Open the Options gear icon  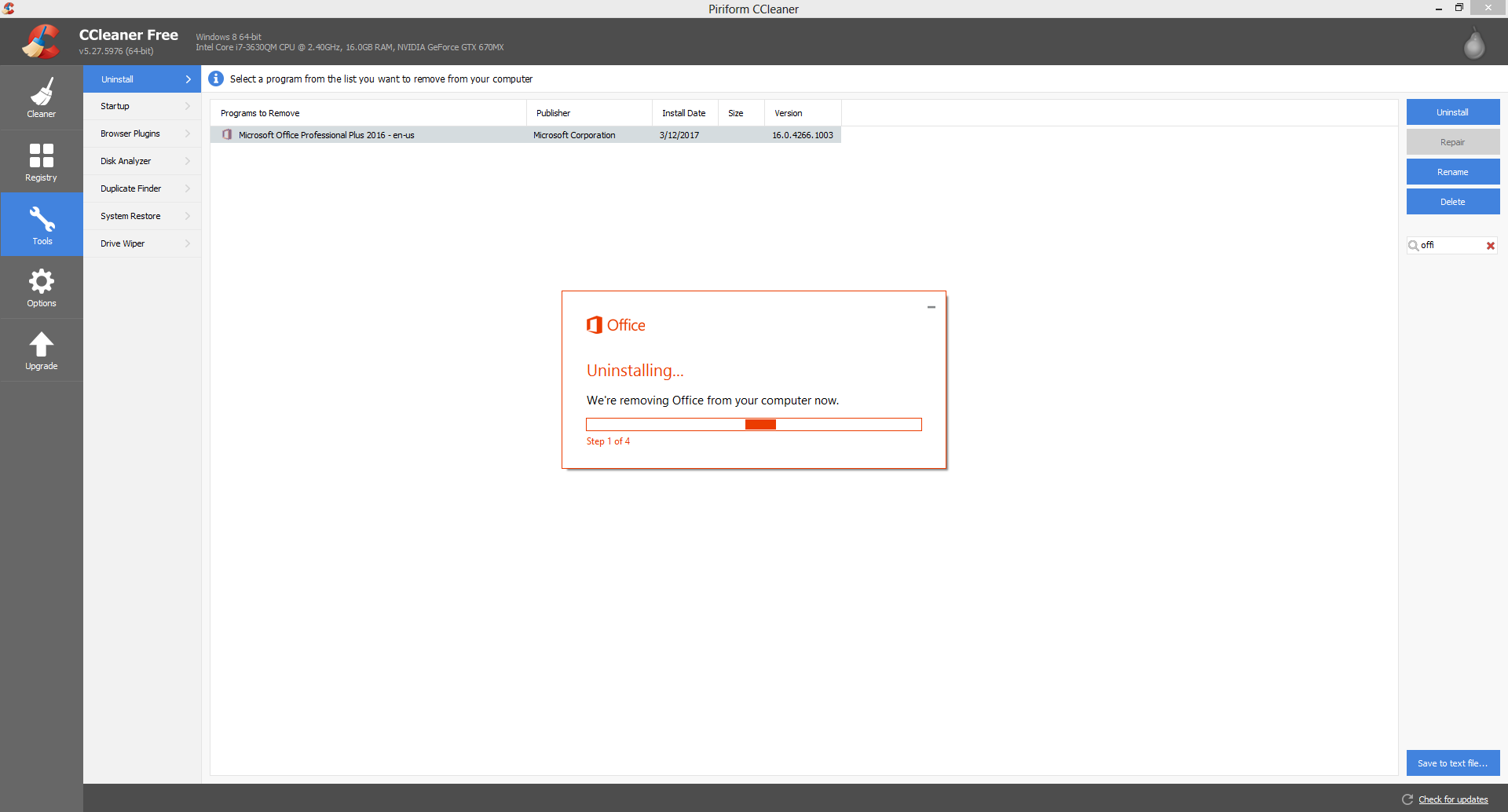[42, 281]
